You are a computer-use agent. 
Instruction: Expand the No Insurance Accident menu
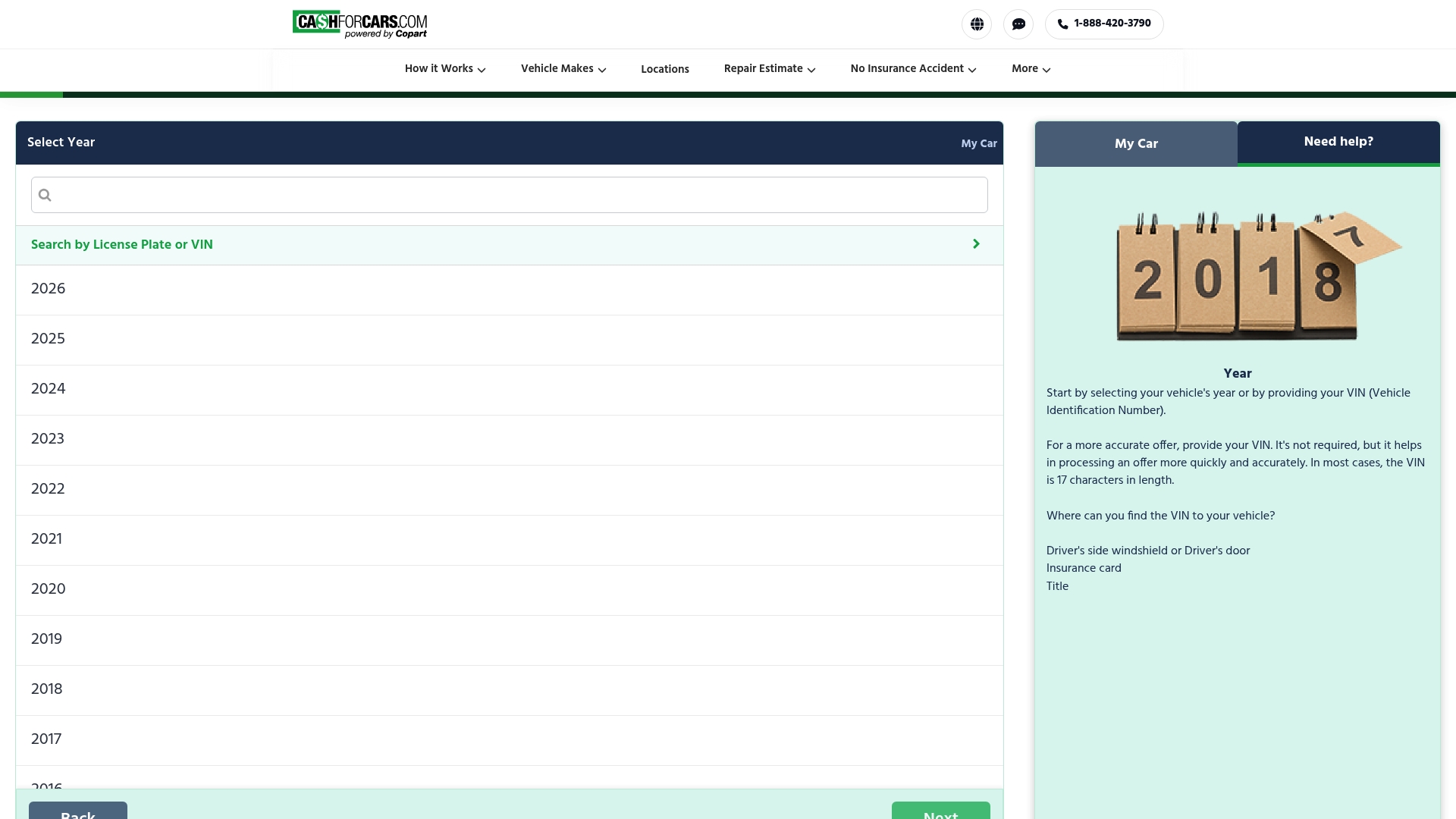tap(913, 69)
